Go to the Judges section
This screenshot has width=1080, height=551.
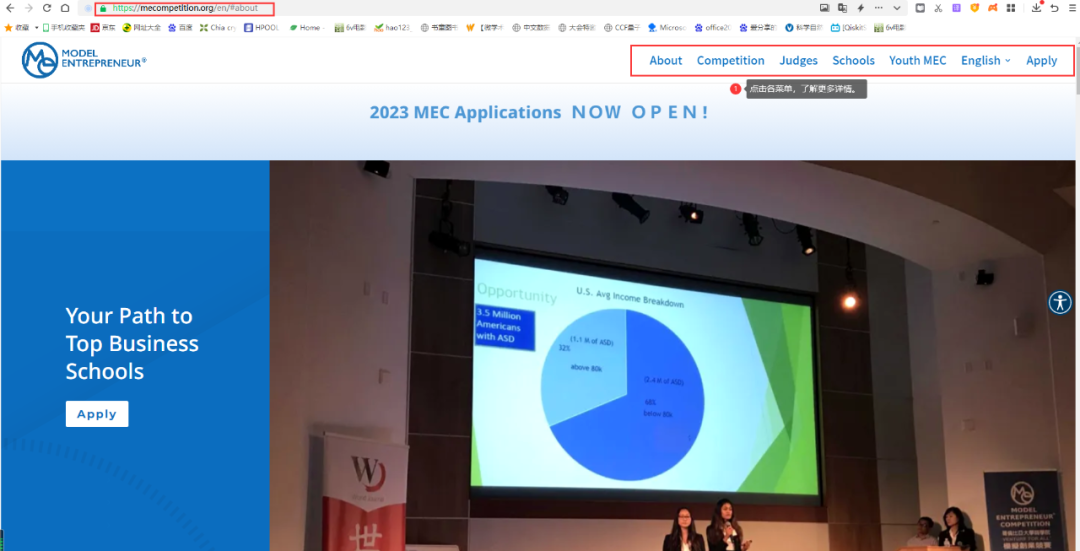798,60
